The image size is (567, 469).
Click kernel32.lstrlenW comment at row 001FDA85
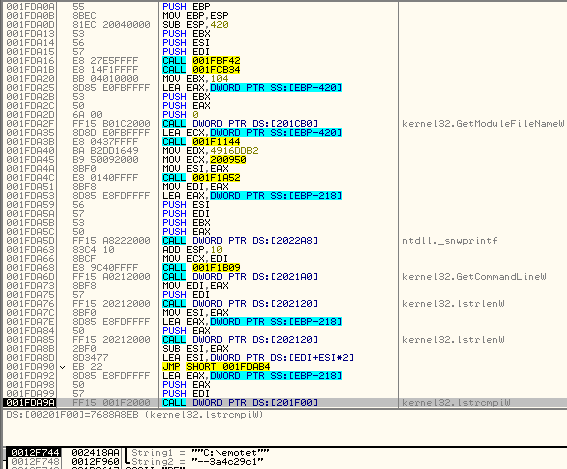[453, 340]
